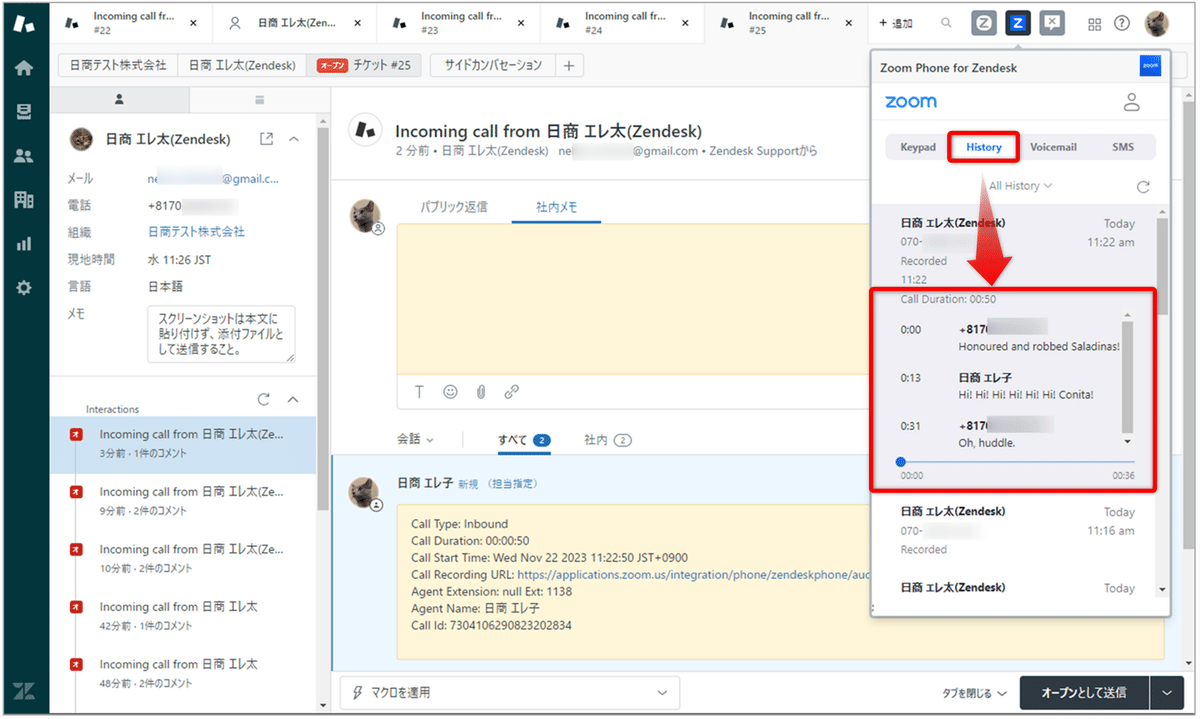This screenshot has width=1200, height=719.
Task: Click the 担当指定 assignee link
Action: (x=512, y=483)
